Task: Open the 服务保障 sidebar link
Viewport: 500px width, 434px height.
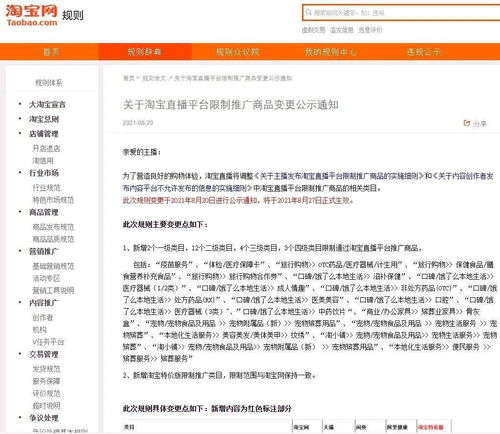Action: [46, 381]
